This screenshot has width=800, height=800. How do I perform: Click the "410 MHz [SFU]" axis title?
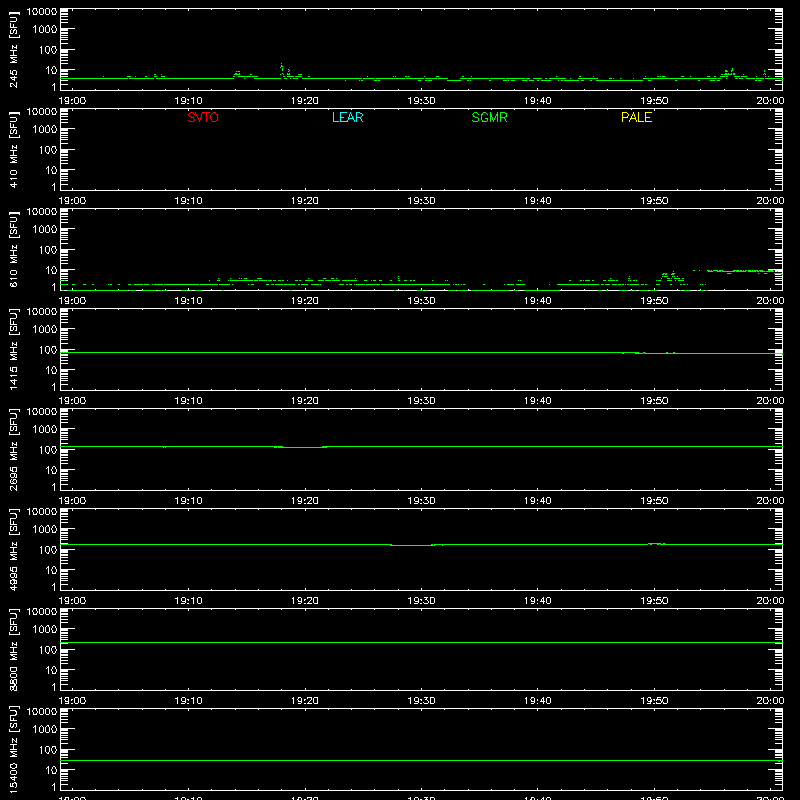[14, 149]
